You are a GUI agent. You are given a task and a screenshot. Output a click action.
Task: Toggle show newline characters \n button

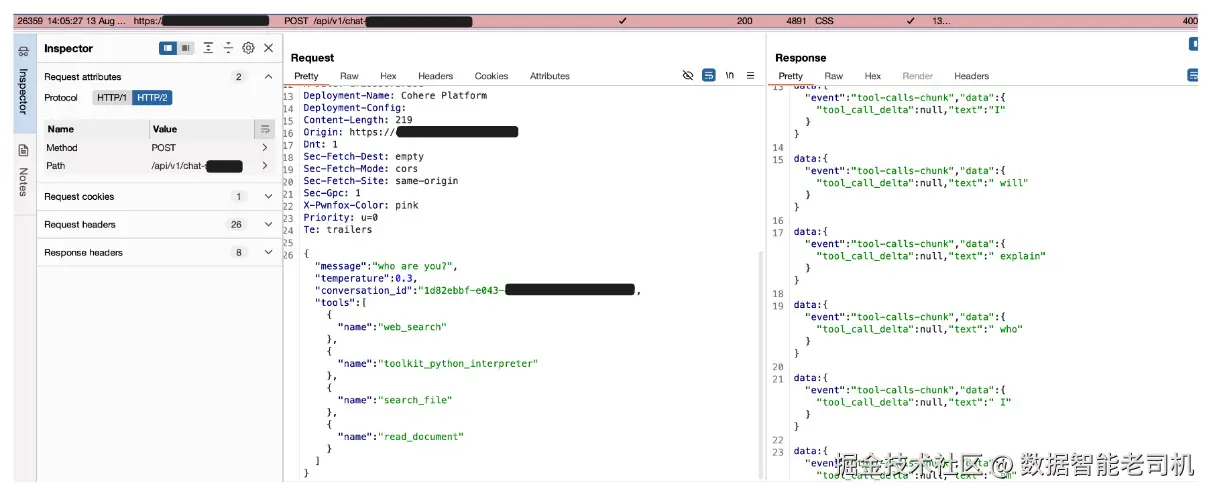tap(730, 75)
